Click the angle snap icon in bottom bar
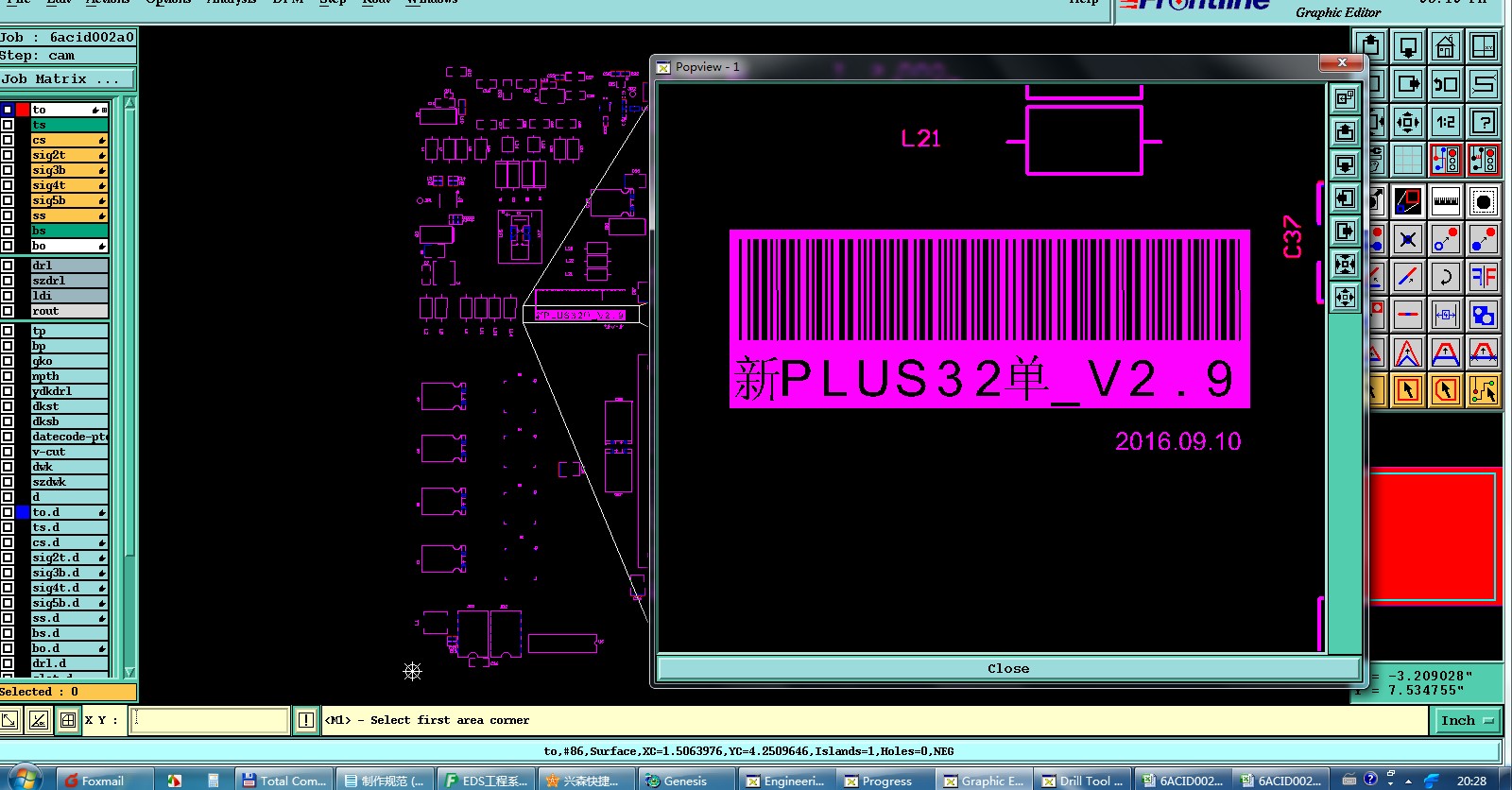 (x=39, y=720)
